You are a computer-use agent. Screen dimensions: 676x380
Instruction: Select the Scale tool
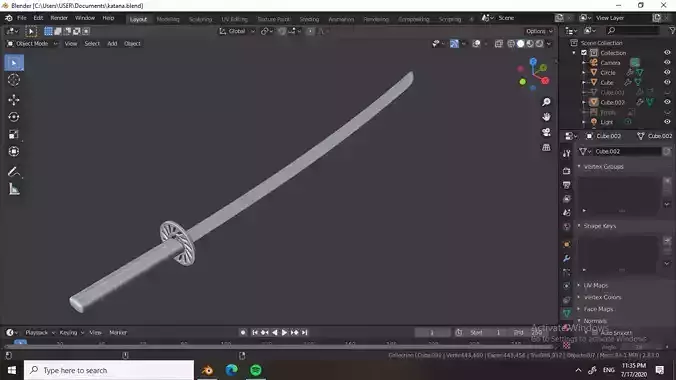click(14, 134)
